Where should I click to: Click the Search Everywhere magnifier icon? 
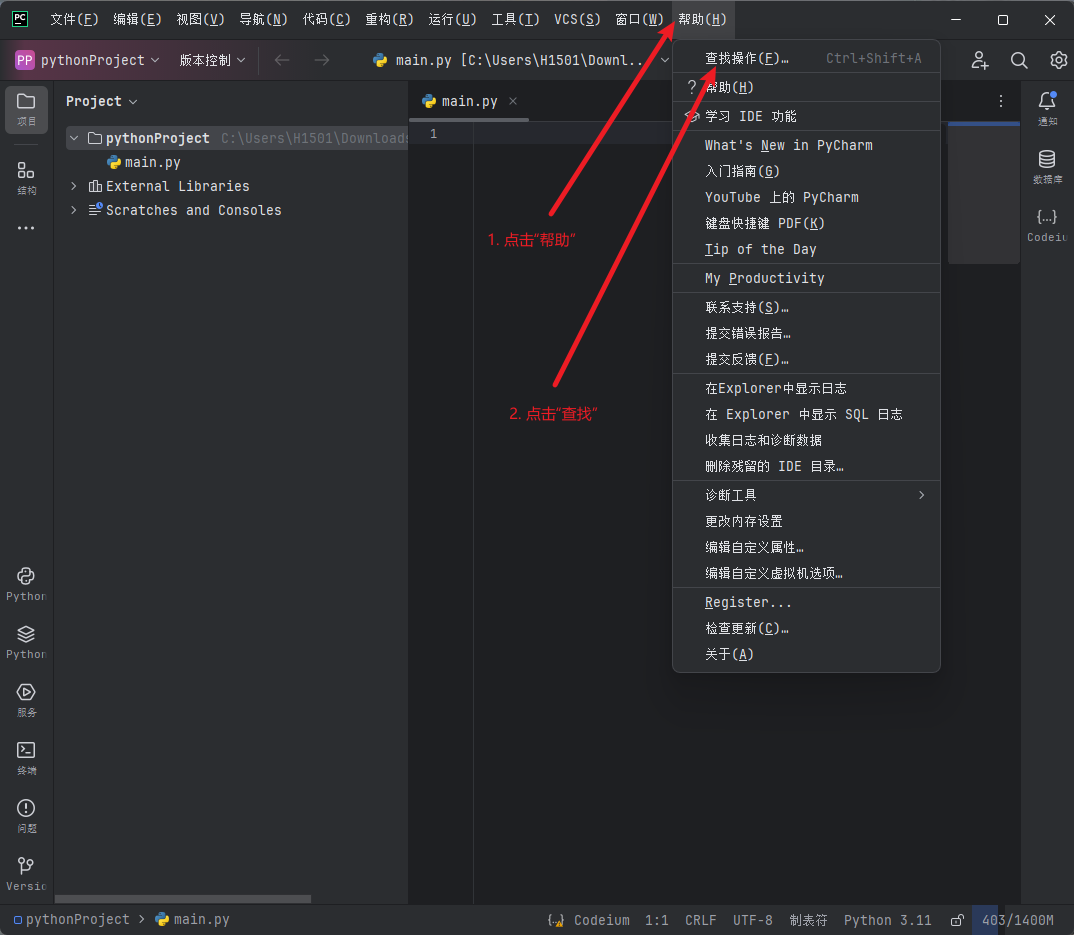coord(1019,60)
